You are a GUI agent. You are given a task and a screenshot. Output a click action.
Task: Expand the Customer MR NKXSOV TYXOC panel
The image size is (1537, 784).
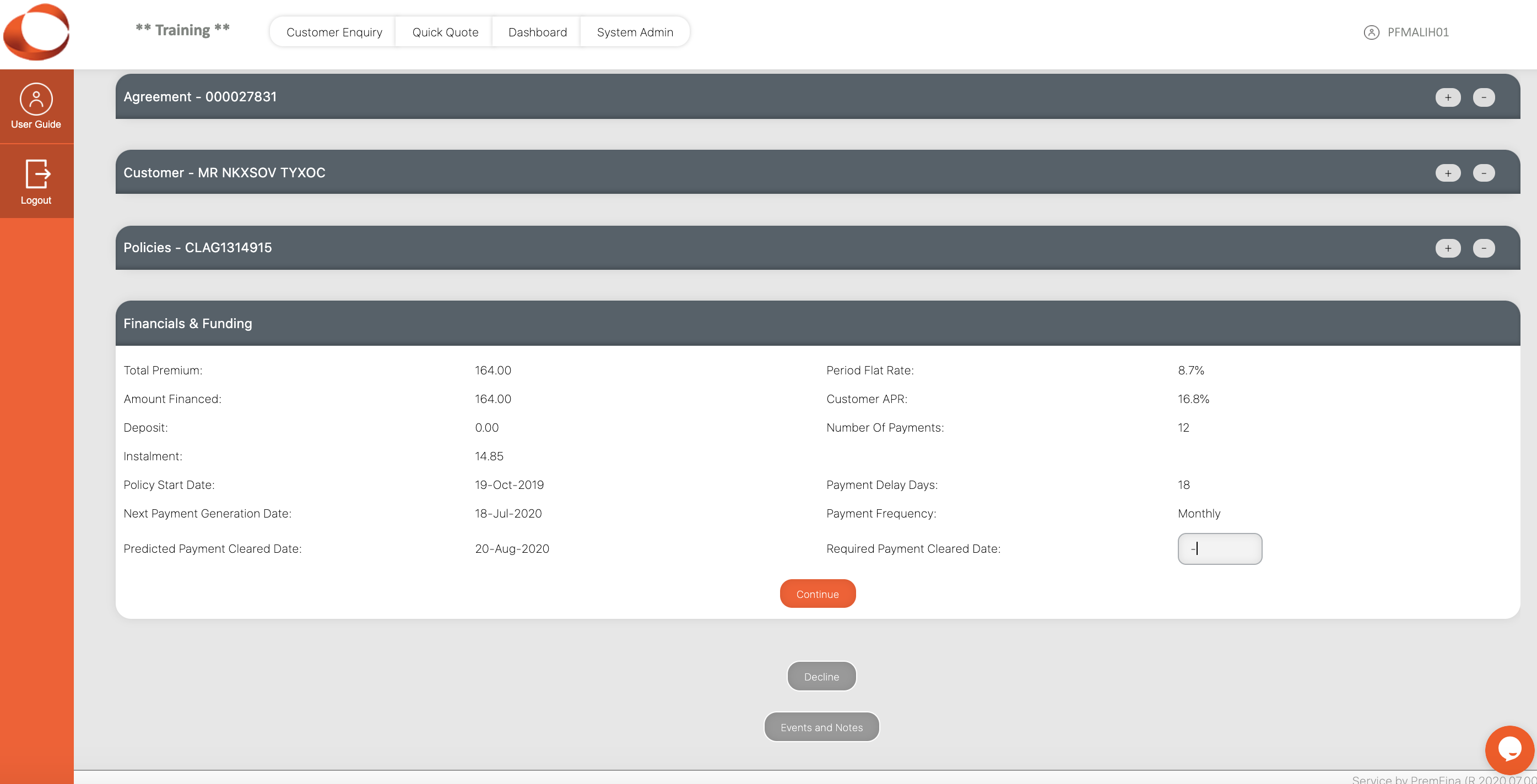pos(1448,172)
